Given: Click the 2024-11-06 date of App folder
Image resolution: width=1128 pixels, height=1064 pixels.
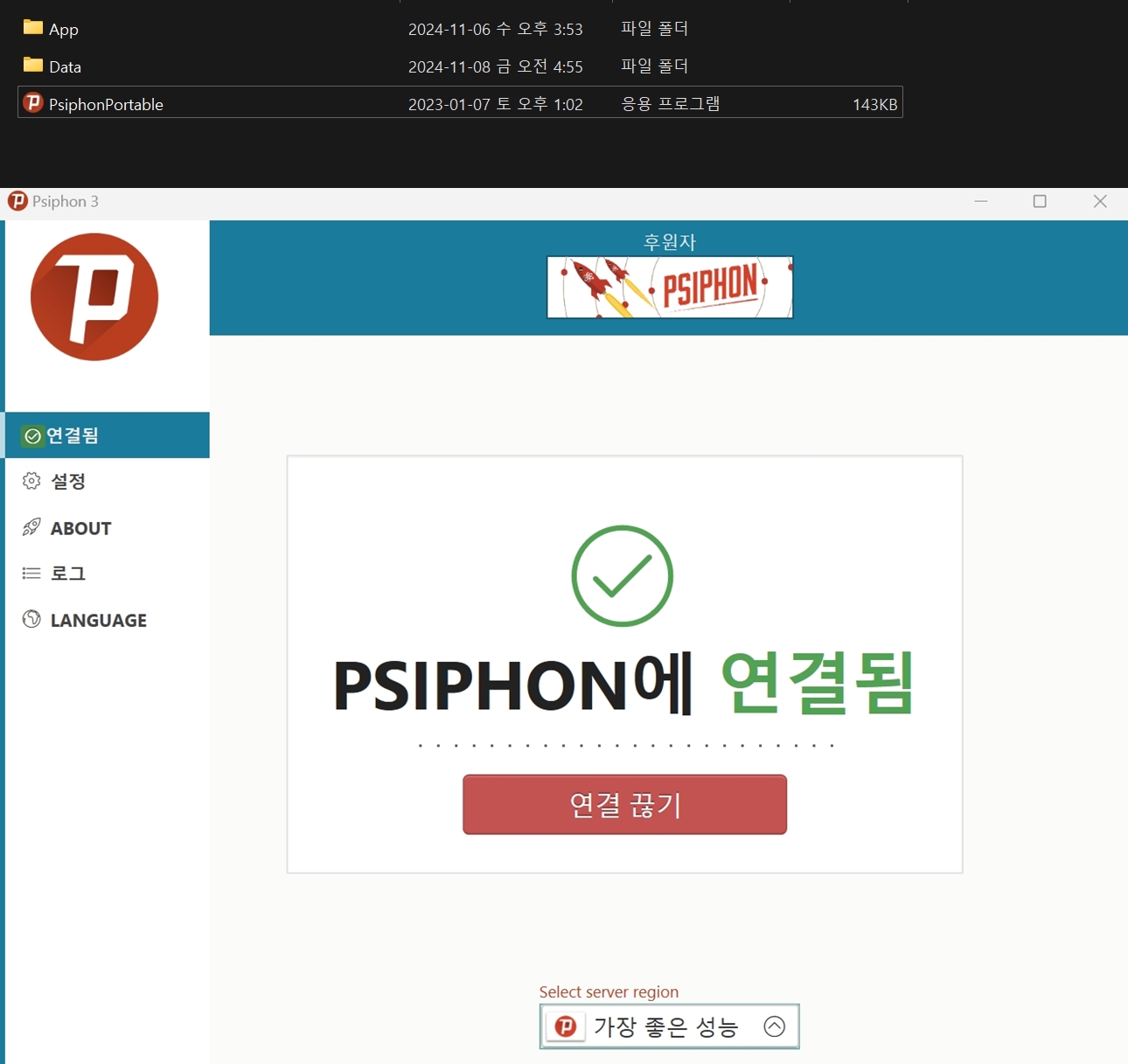Looking at the screenshot, I should (x=496, y=29).
